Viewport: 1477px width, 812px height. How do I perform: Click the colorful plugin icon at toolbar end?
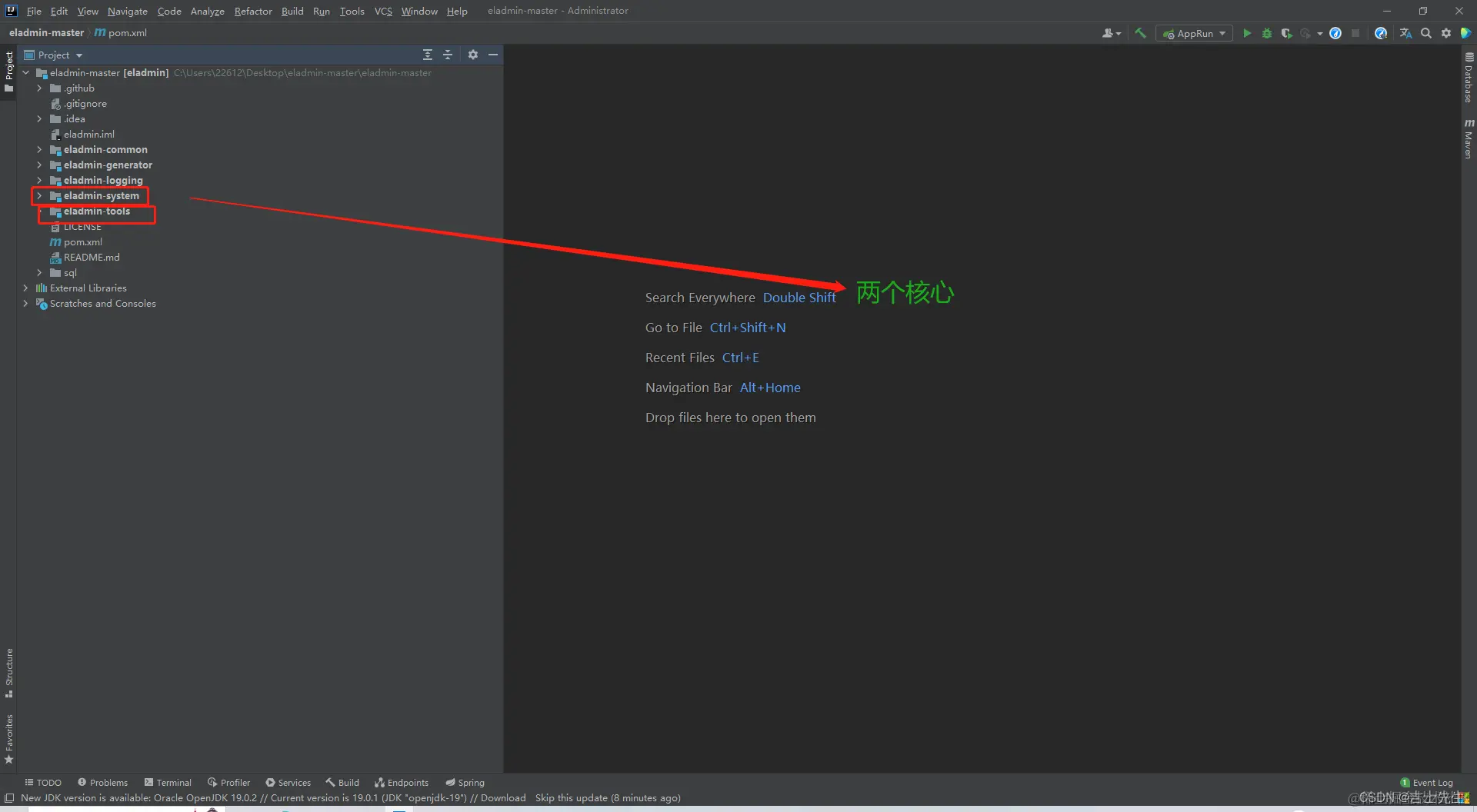(x=1465, y=33)
